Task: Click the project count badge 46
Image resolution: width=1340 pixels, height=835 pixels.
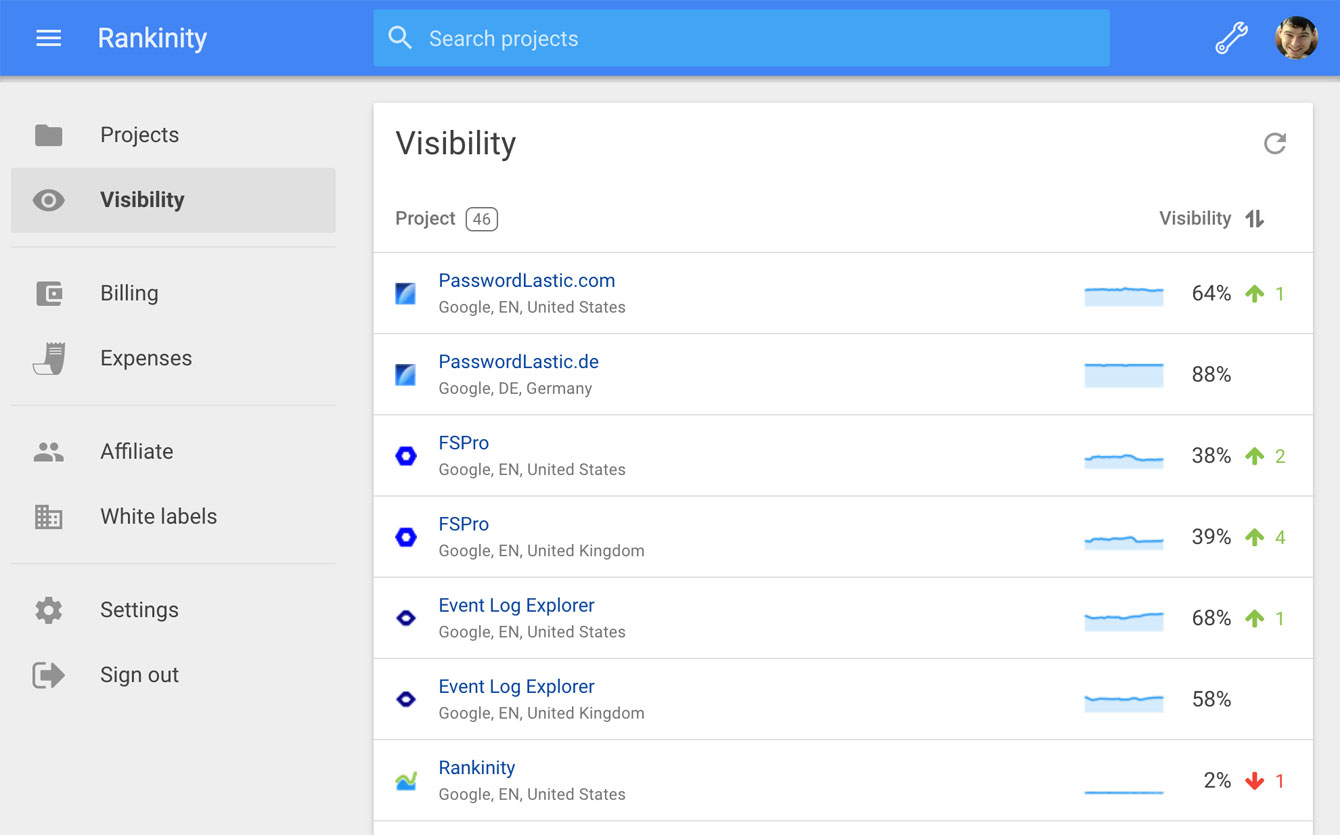Action: [x=482, y=219]
